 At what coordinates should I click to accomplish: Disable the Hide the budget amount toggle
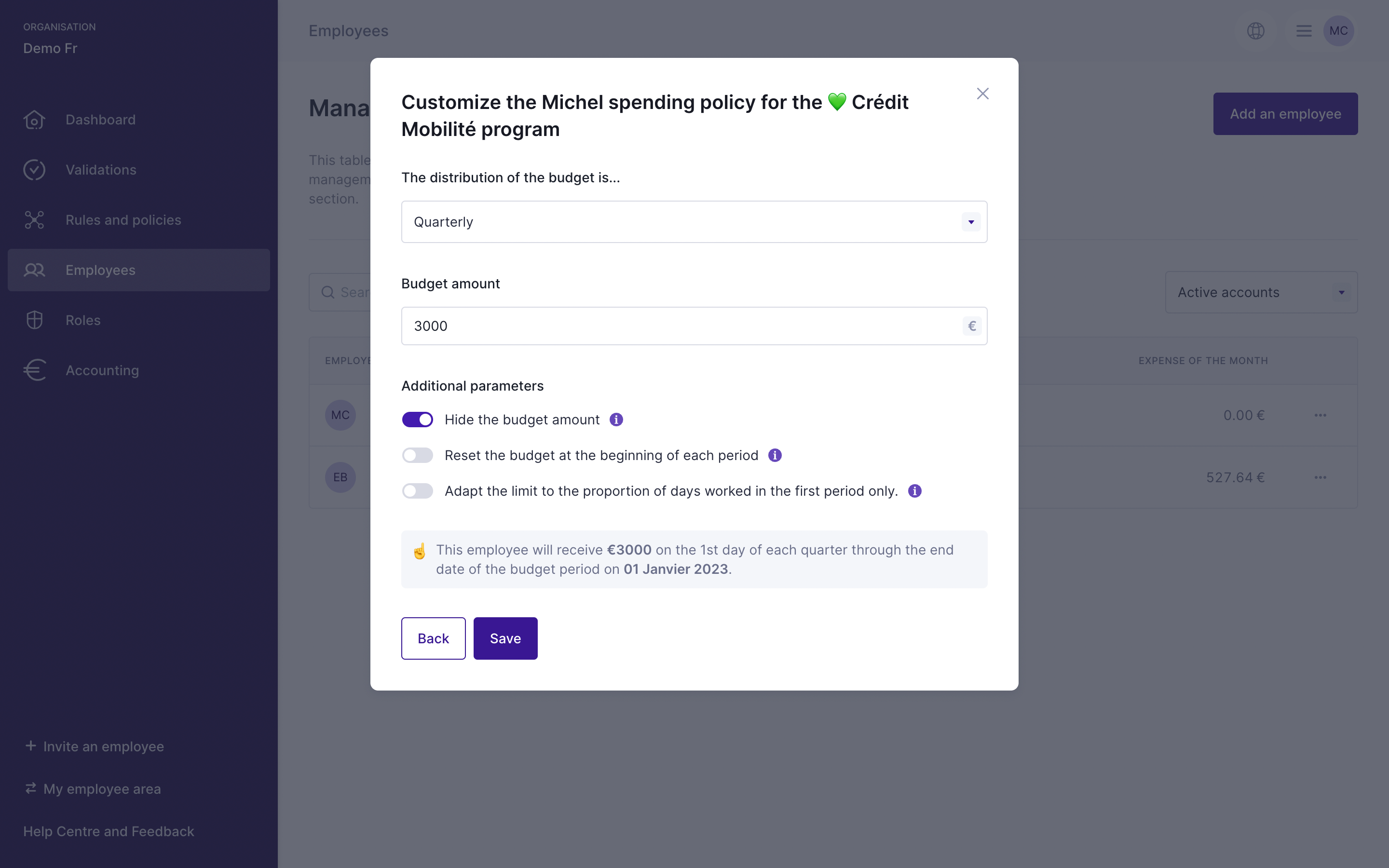tap(417, 420)
